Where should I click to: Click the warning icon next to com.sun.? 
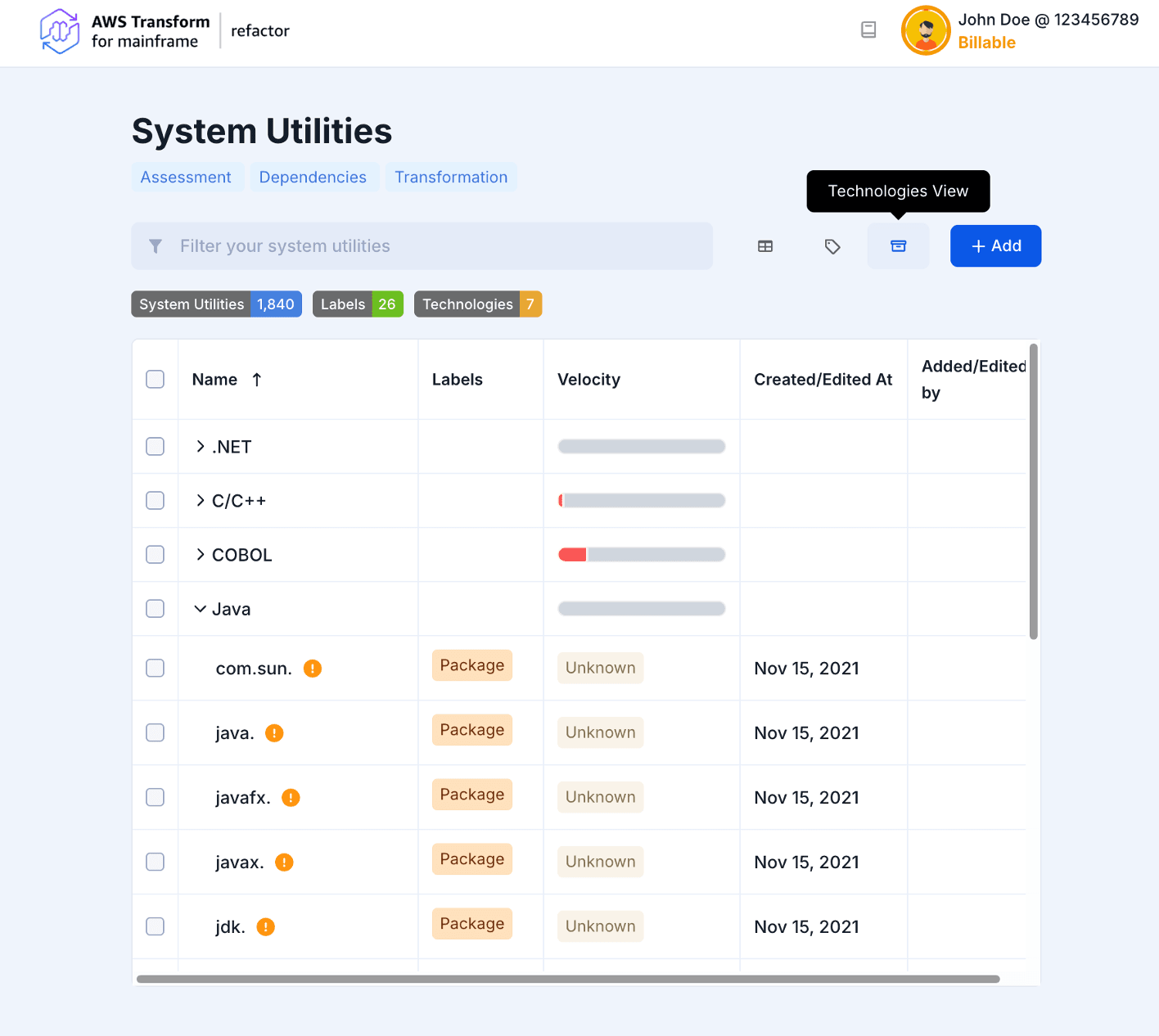pyautogui.click(x=313, y=669)
